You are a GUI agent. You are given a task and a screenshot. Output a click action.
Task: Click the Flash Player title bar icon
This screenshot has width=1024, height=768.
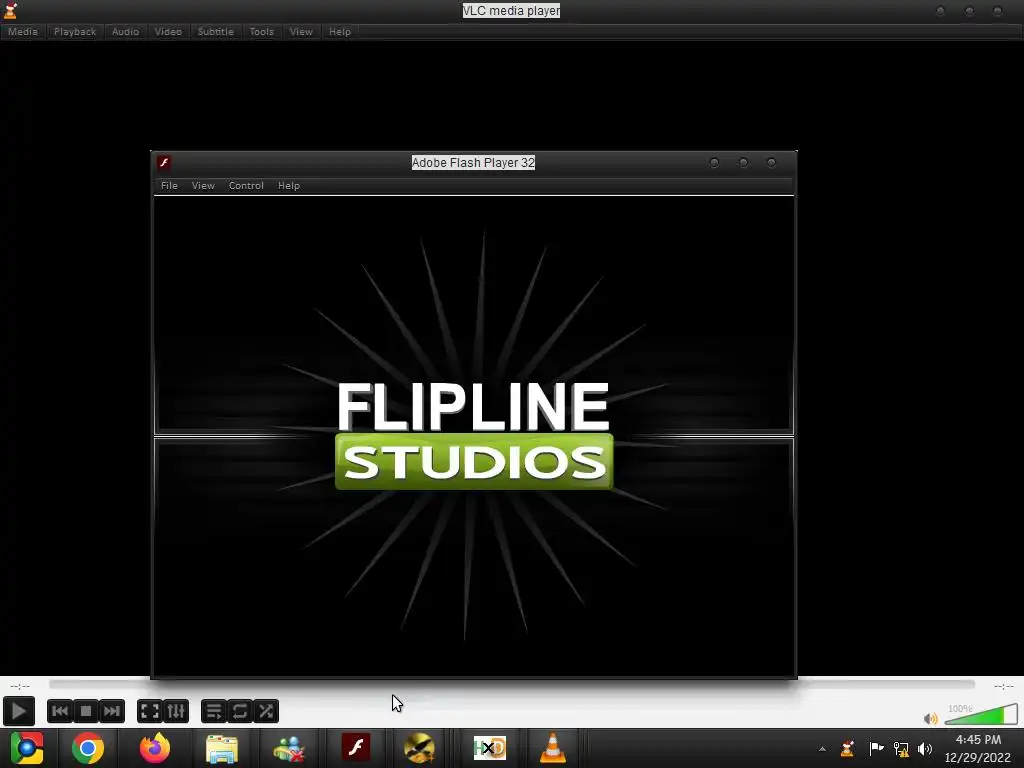(165, 162)
